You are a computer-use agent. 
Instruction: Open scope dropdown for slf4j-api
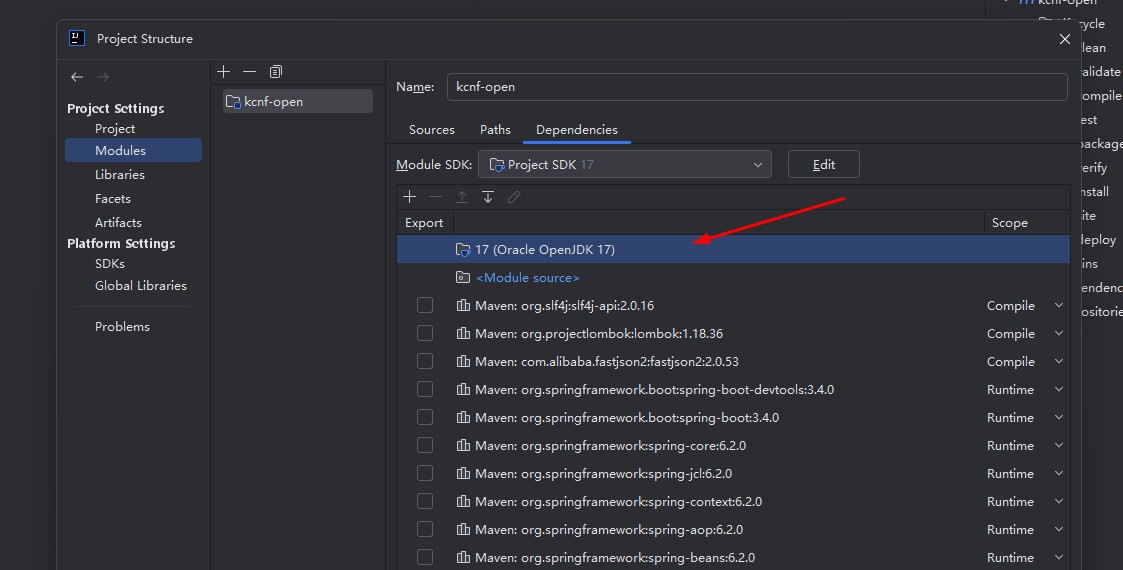(1058, 306)
